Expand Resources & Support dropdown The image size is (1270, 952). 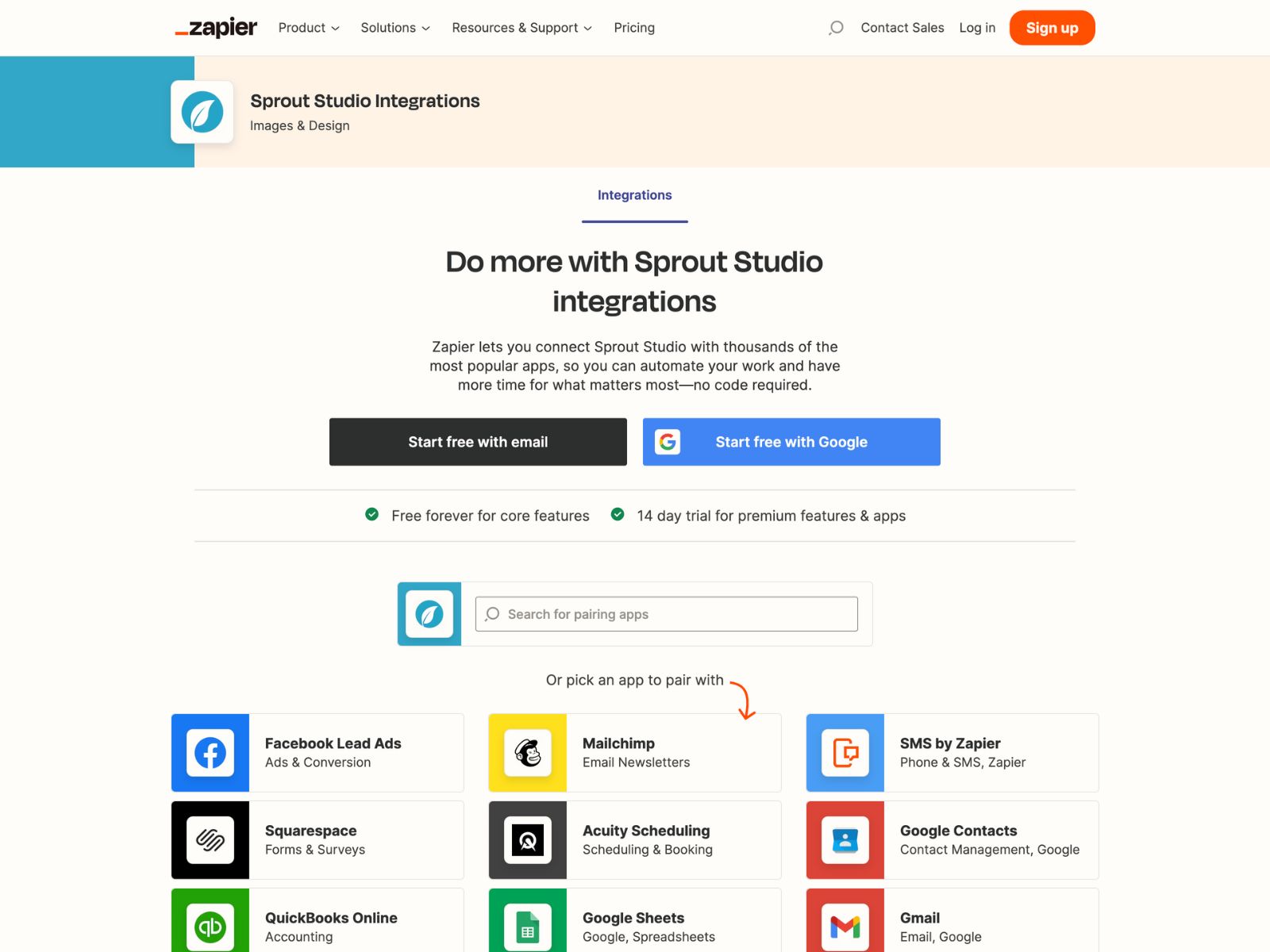coord(522,28)
